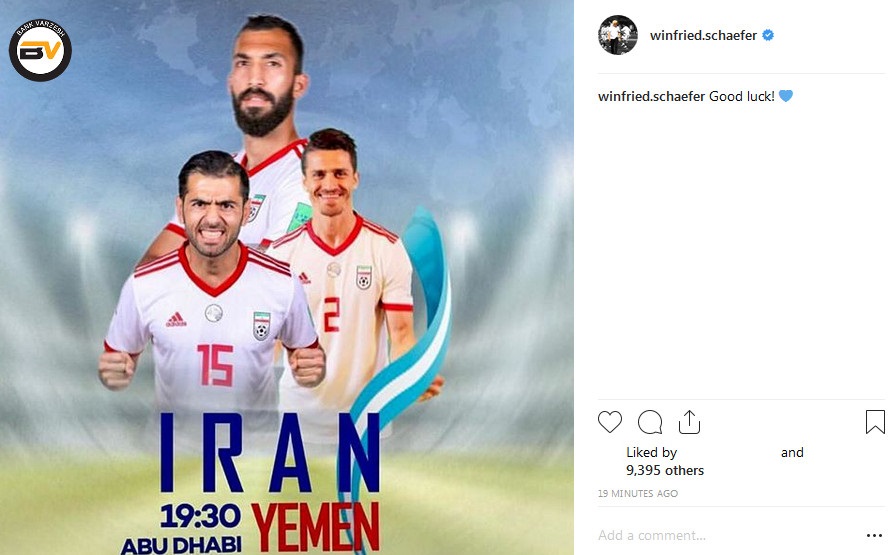Save the post with the bookmark icon
888x555 pixels.
[875, 422]
